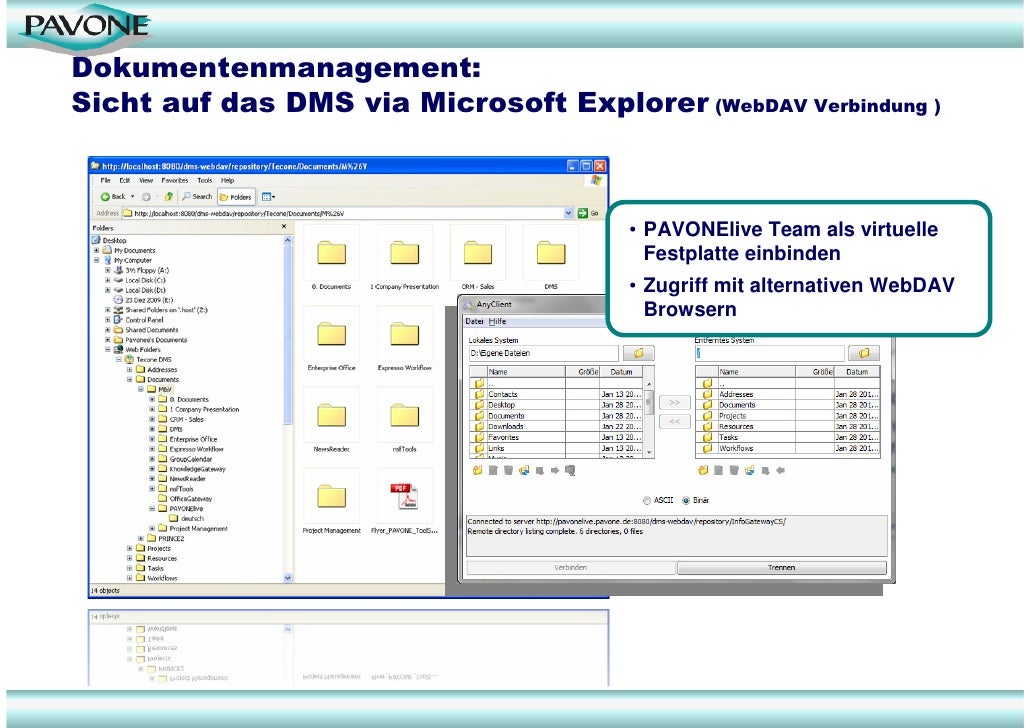Viewport: 1030px width, 728px height.
Task: Open AnyClient Hilfe menu
Action: click(497, 321)
